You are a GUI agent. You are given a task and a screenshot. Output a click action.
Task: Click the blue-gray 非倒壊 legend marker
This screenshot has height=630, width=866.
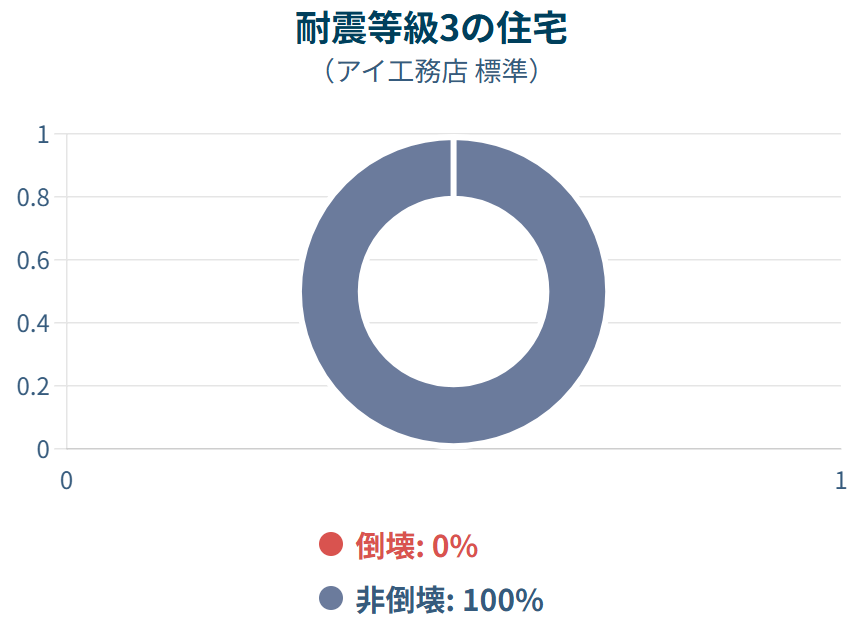click(x=331, y=600)
